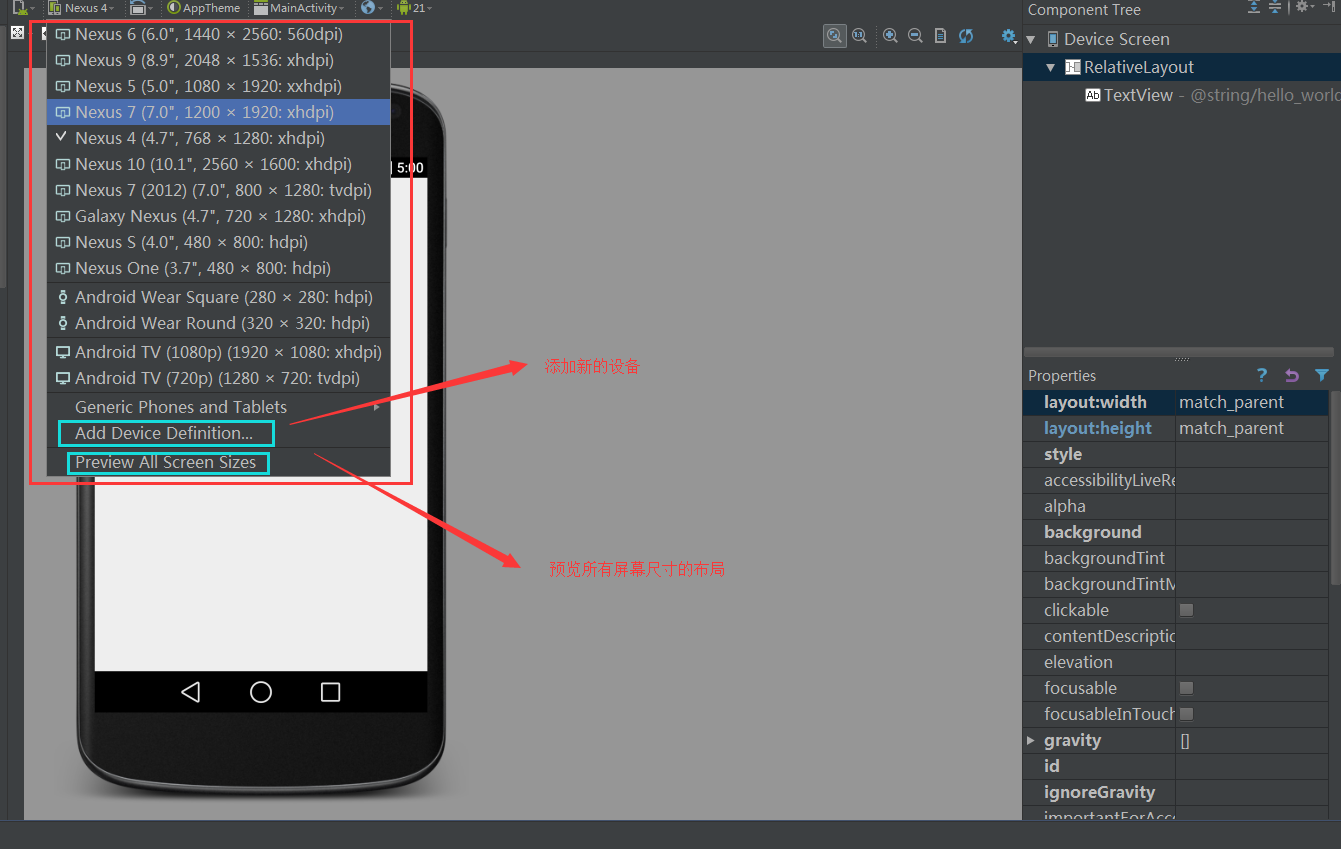1341x849 pixels.
Task: Open the AppTheme theme selector
Action: pos(204,8)
